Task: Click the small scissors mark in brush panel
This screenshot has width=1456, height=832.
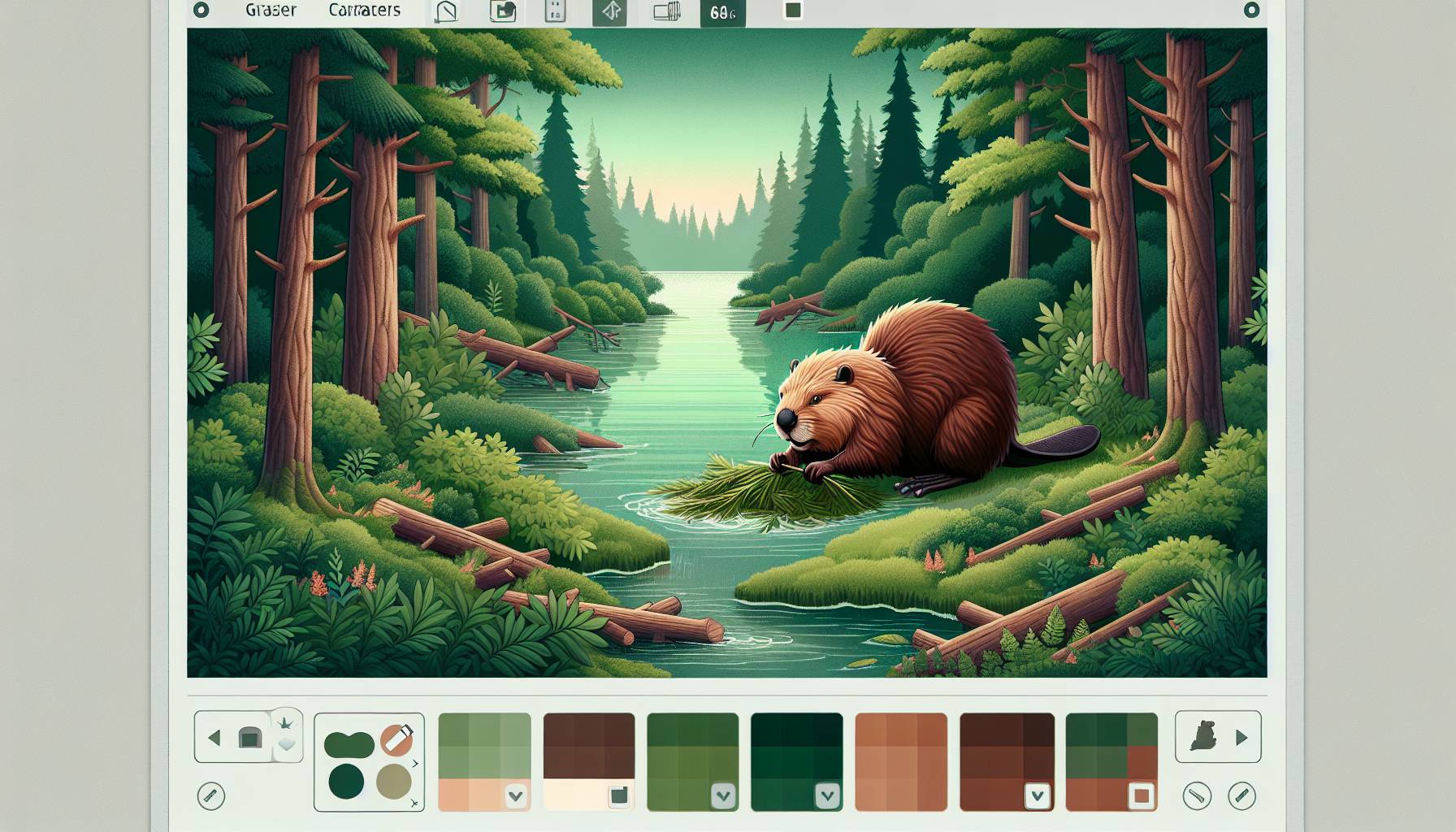Action: 415,803
